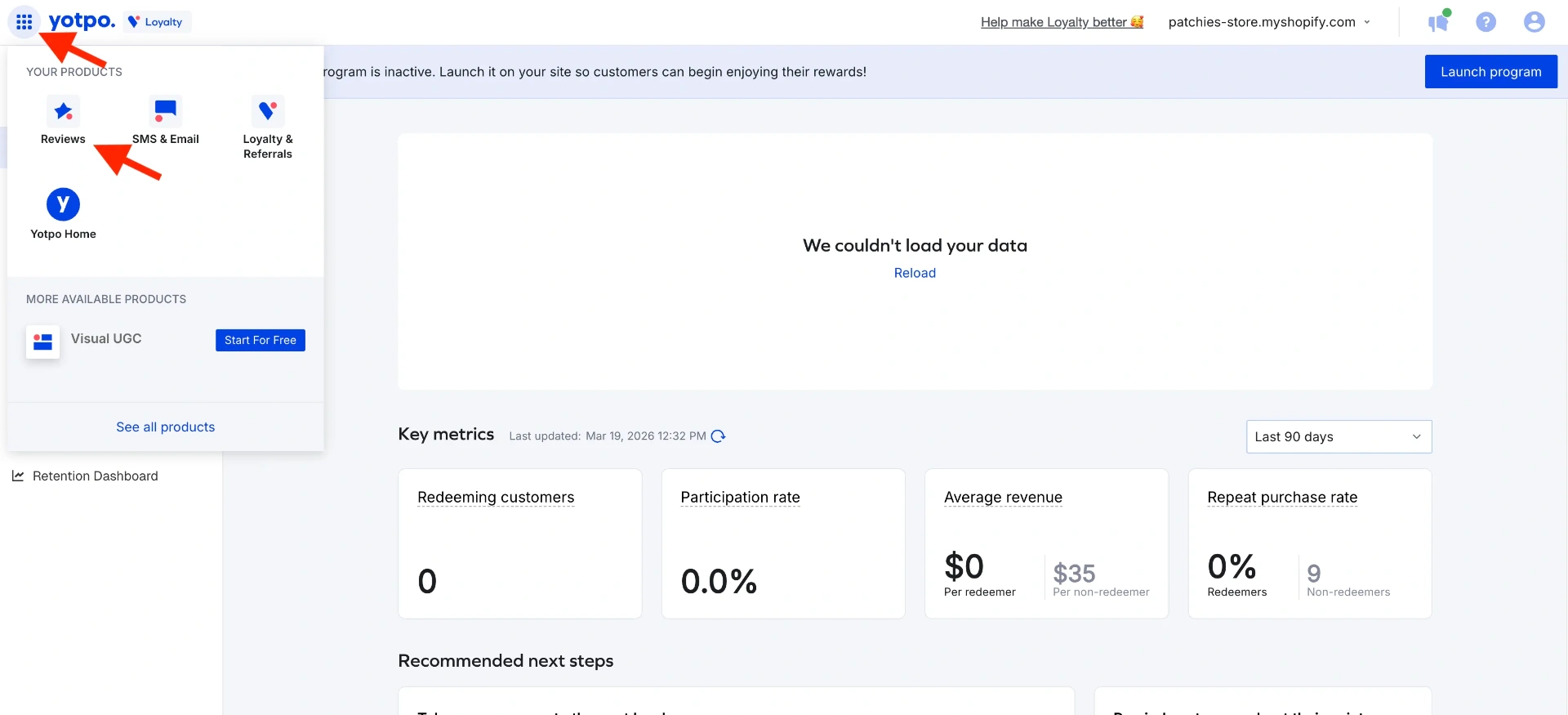
Task: Click the Loyalty product badge
Action: (156, 22)
